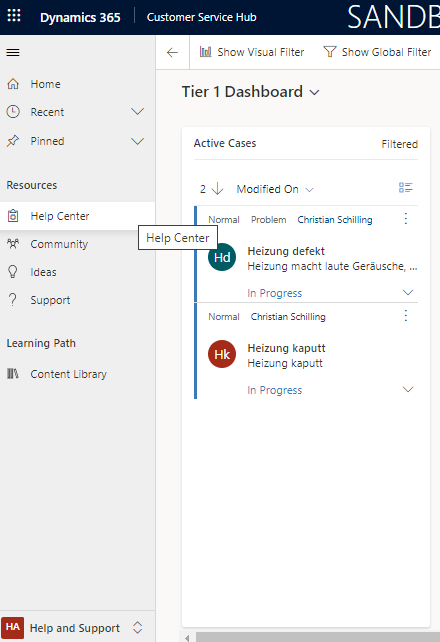Open the app launcher waffle icon
This screenshot has height=642, width=440.
point(14,16)
